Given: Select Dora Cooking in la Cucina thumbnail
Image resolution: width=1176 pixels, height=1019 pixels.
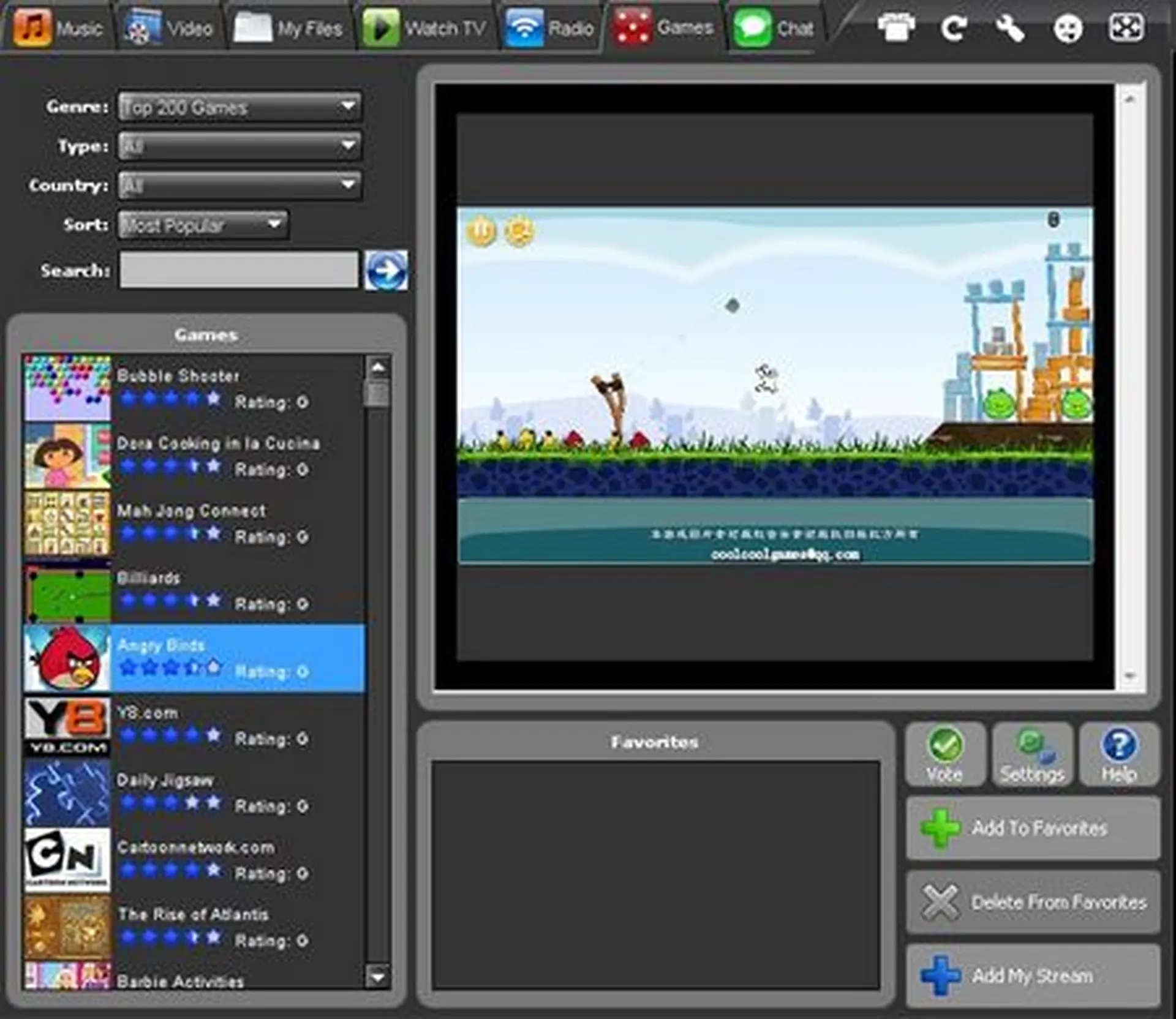Looking at the screenshot, I should pos(67,456).
